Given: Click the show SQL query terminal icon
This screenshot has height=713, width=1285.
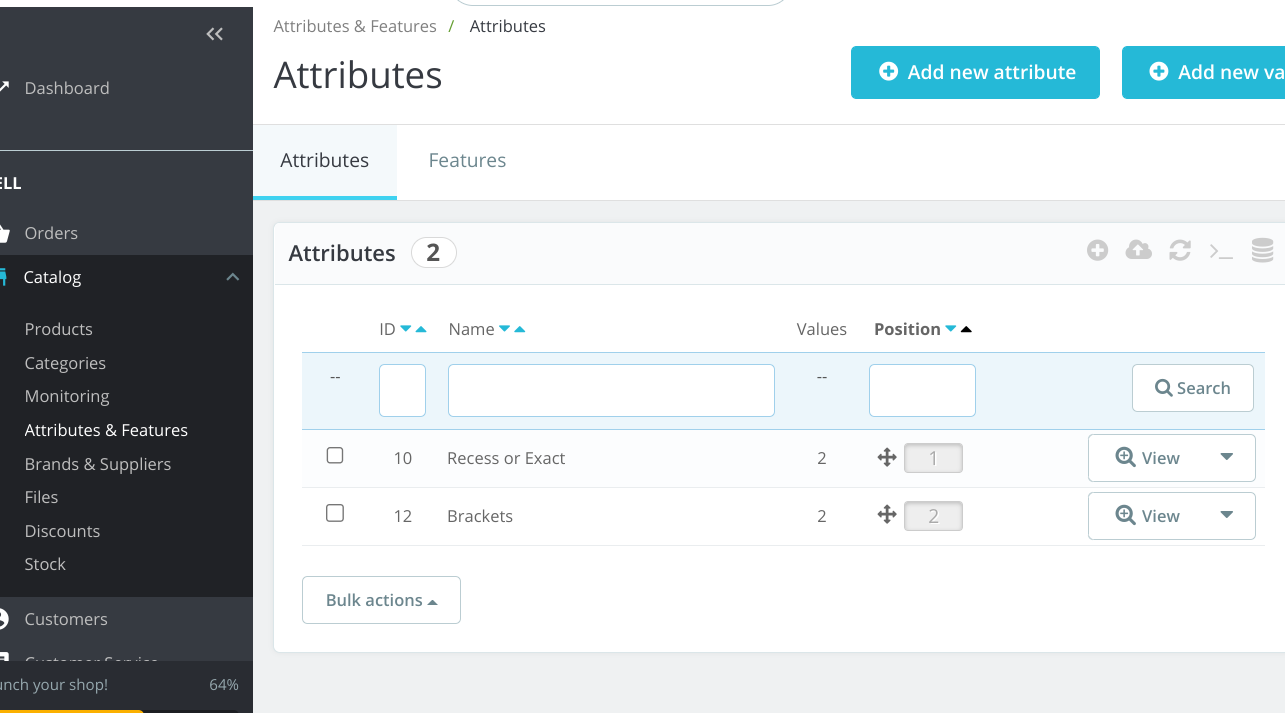Looking at the screenshot, I should click(1221, 251).
